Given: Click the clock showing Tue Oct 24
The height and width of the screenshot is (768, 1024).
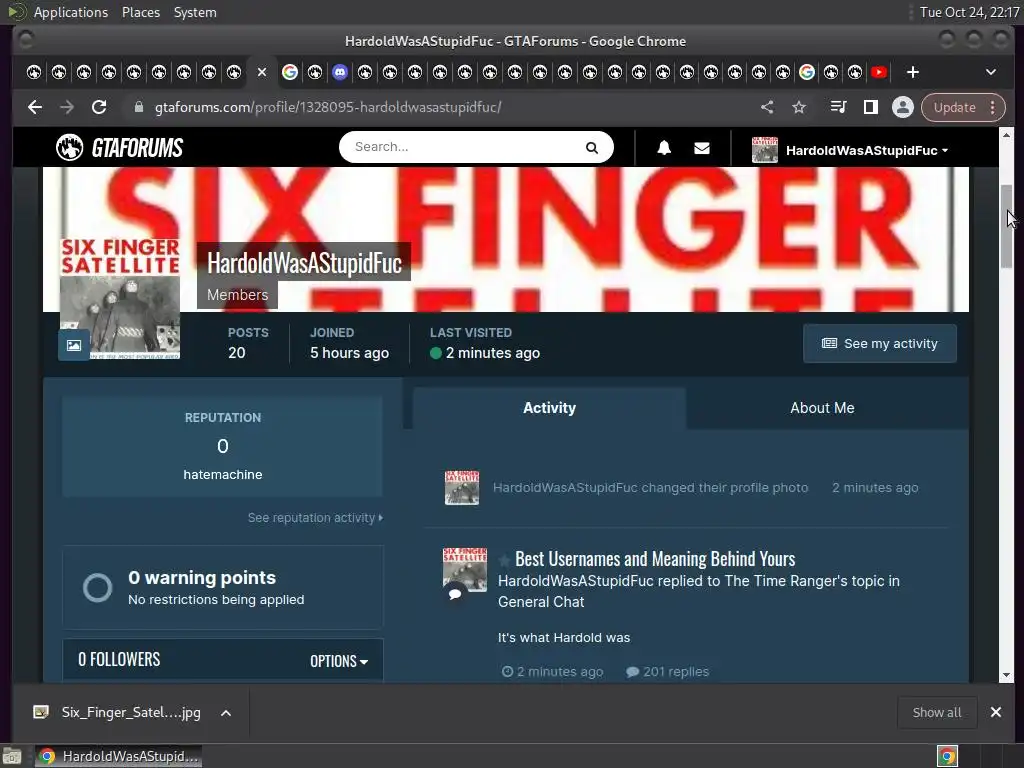Looking at the screenshot, I should [969, 12].
